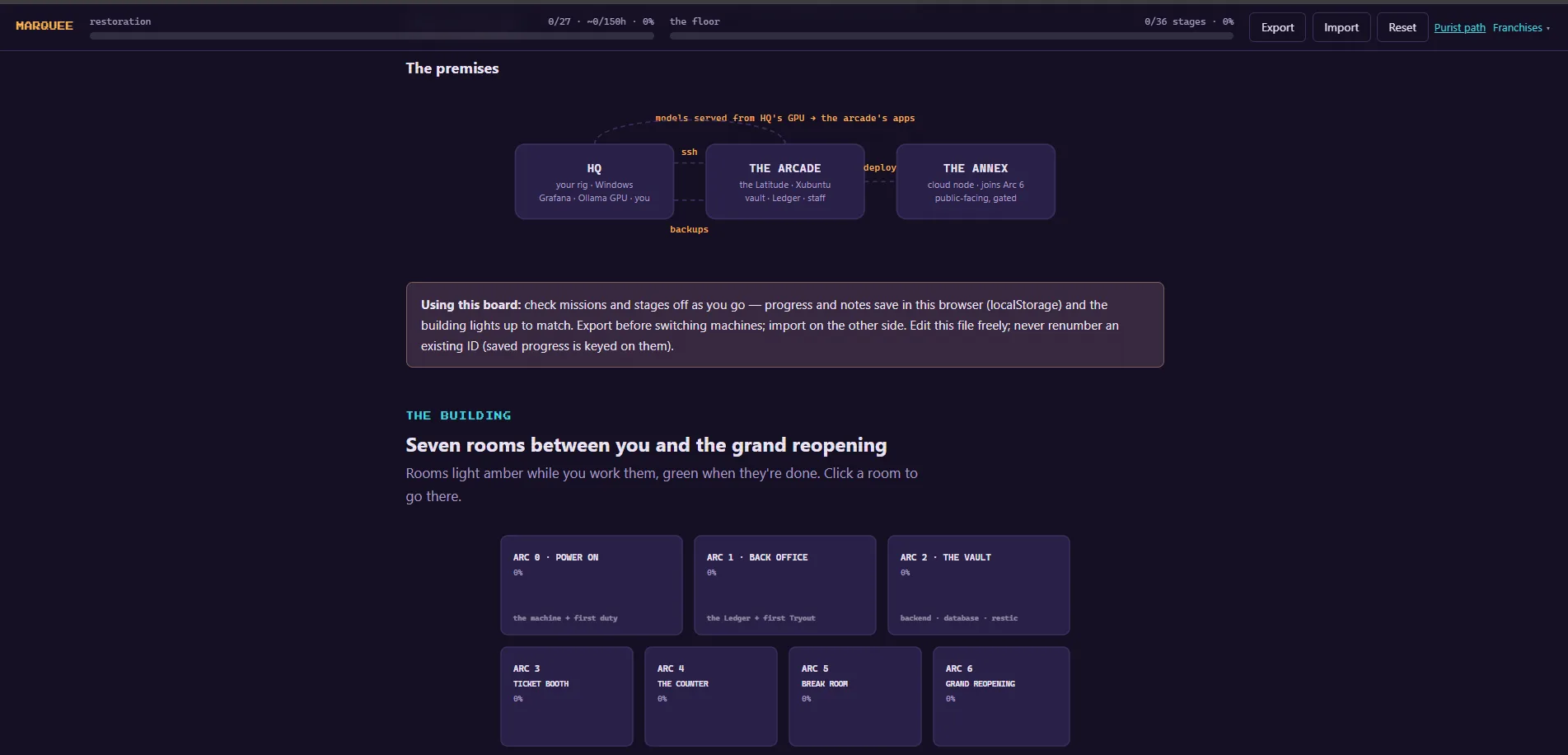The image size is (1568, 755).
Task: Click the MARQUEE logo
Action: (44, 26)
